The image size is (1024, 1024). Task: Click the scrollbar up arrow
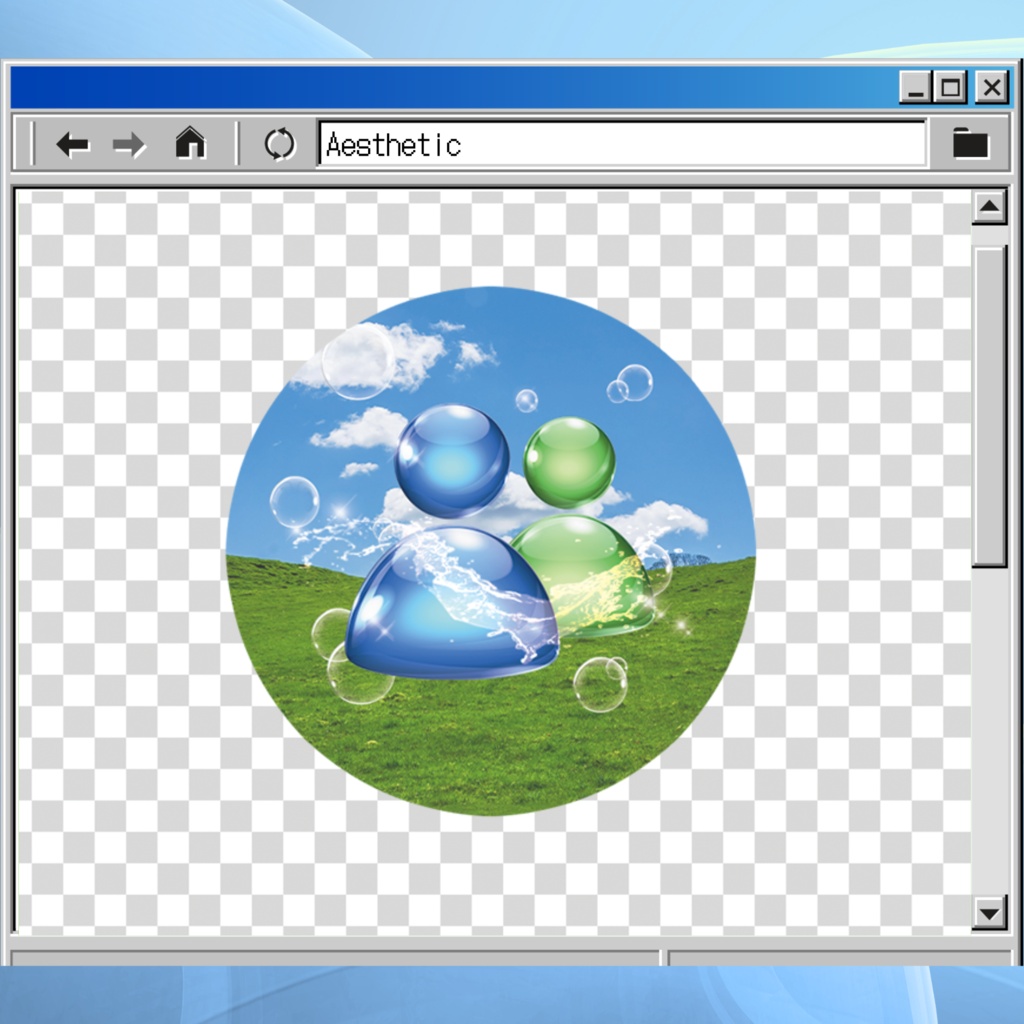[989, 208]
